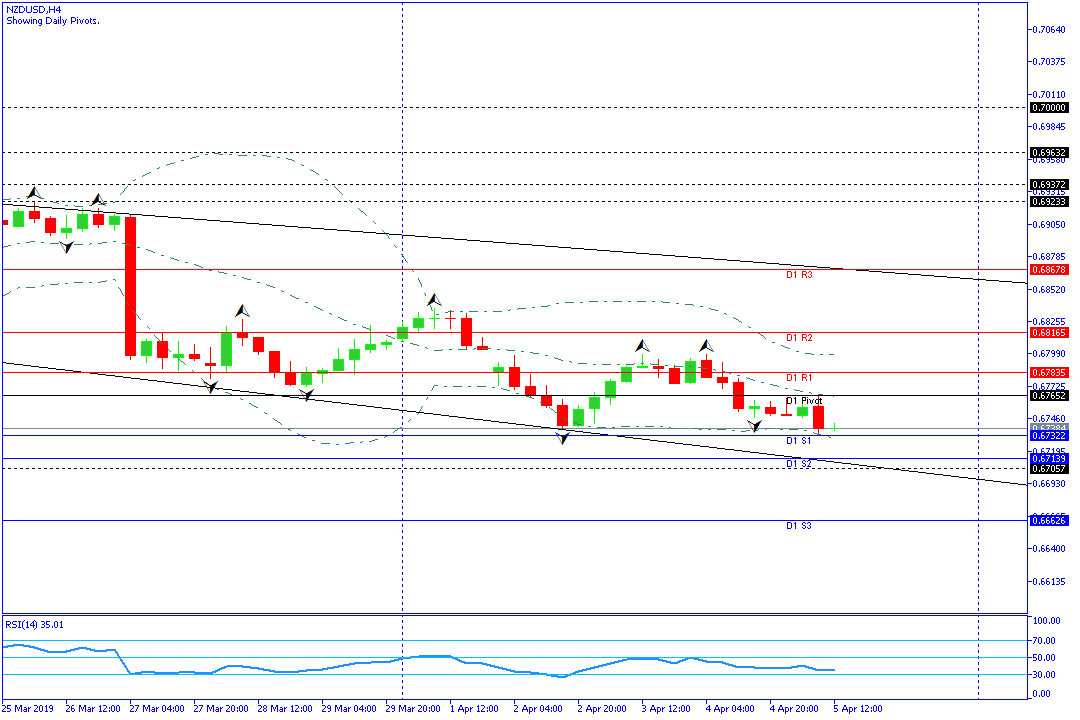Click the 0.66626 blue price tag
Image resolution: width=1080 pixels, height=720 pixels.
coord(1049,521)
